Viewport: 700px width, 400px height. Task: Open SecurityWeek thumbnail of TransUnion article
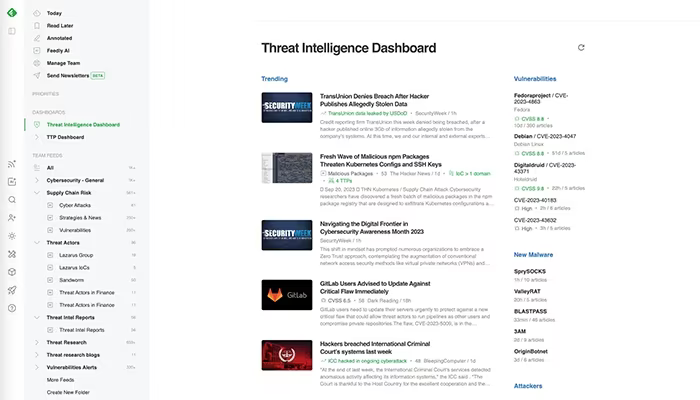287,108
